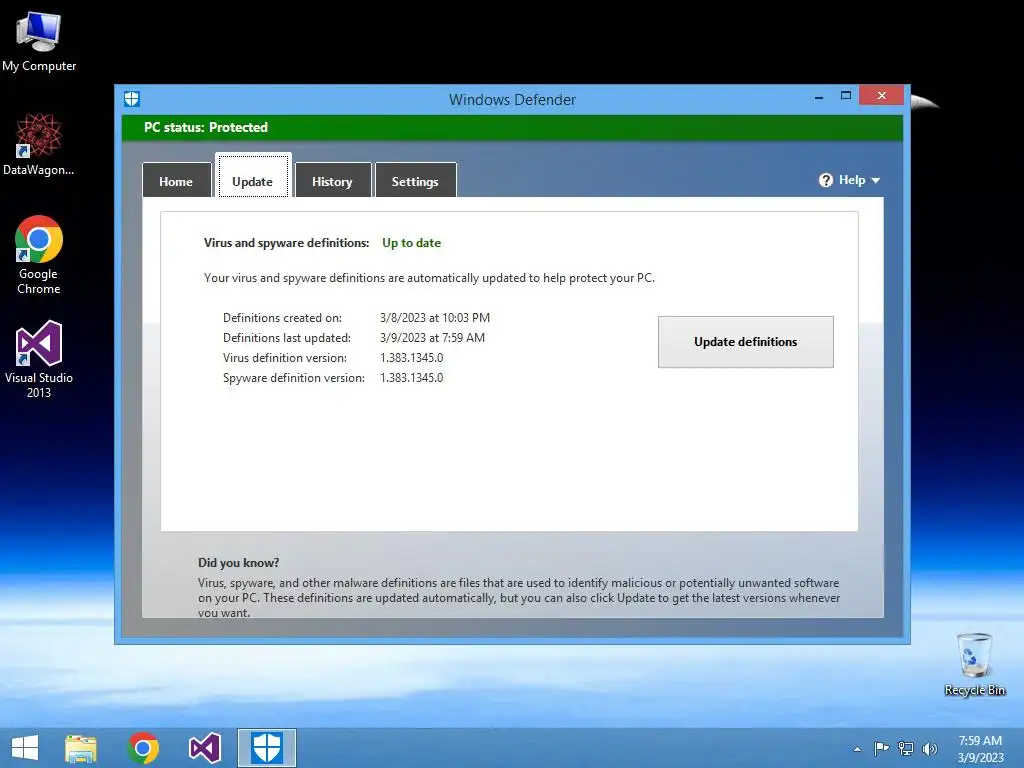The image size is (1024, 768).
Task: Maximize the Windows Defender window
Action: tap(846, 96)
